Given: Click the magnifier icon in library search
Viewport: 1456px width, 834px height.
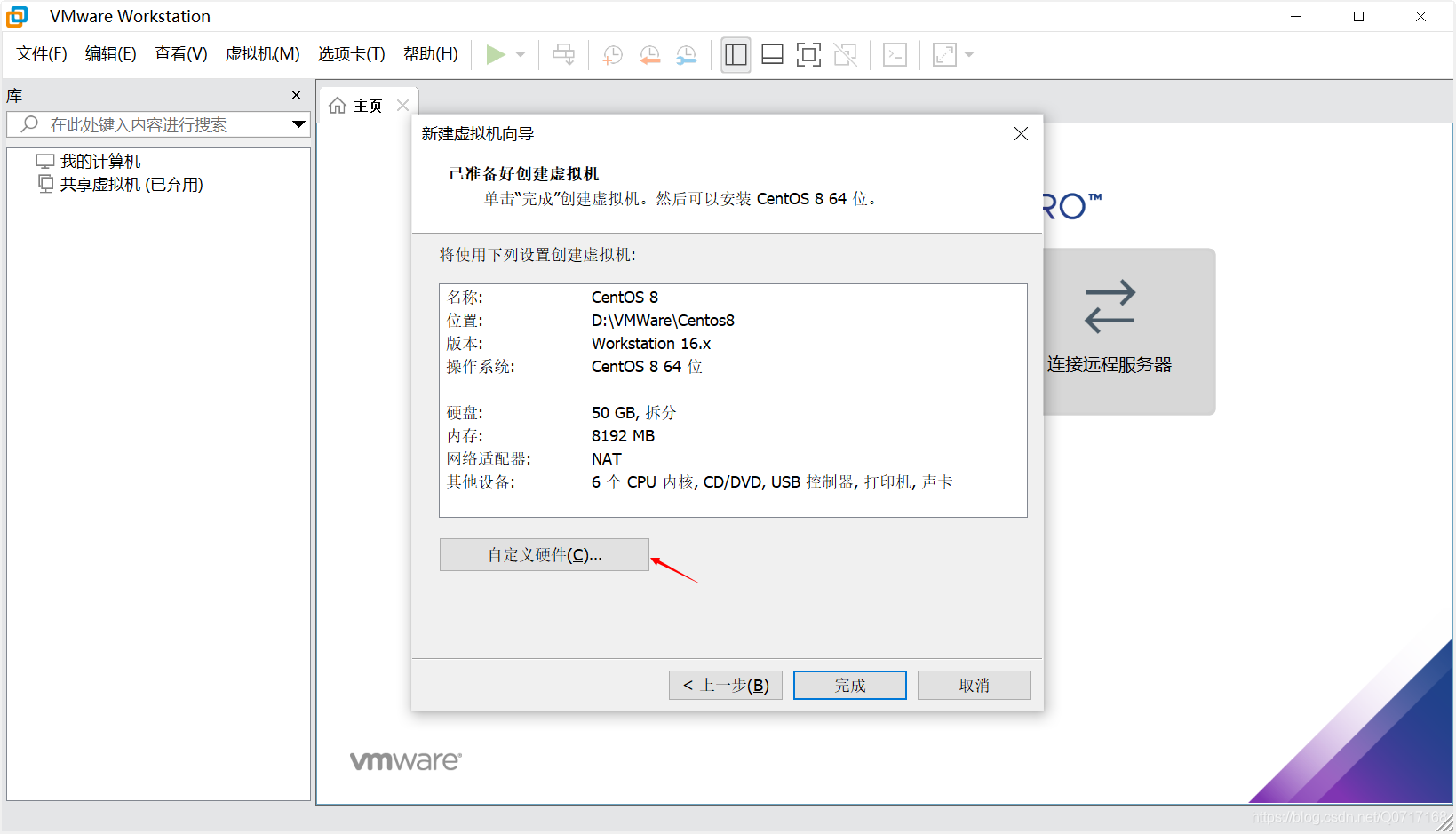Looking at the screenshot, I should [x=29, y=124].
